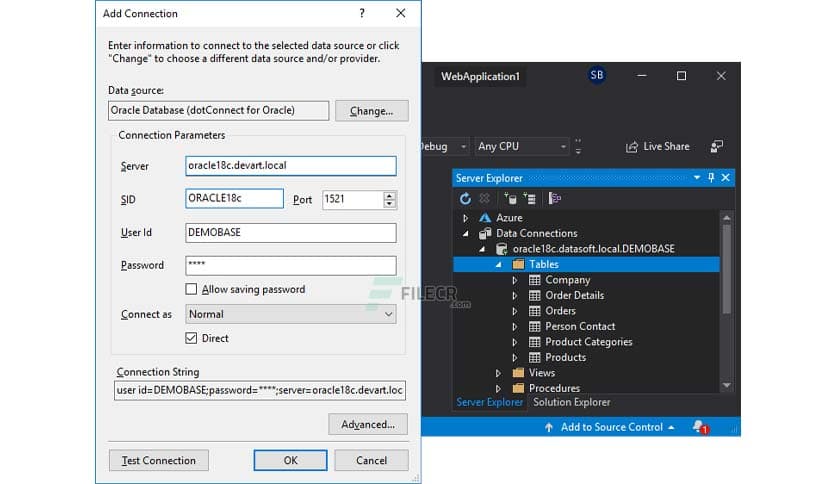Click the Server input field
Image resolution: width=836 pixels, height=484 pixels.
click(x=291, y=166)
